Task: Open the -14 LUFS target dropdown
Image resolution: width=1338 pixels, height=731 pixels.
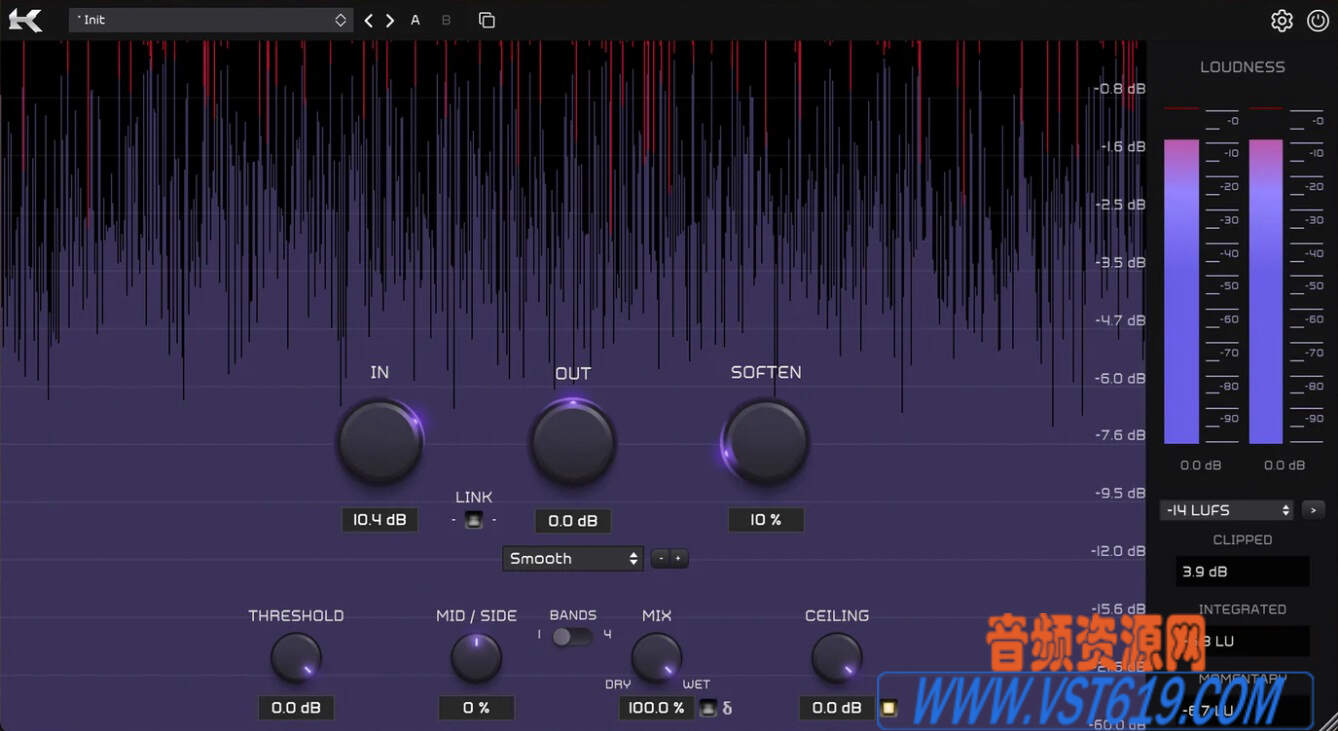Action: pos(1227,510)
